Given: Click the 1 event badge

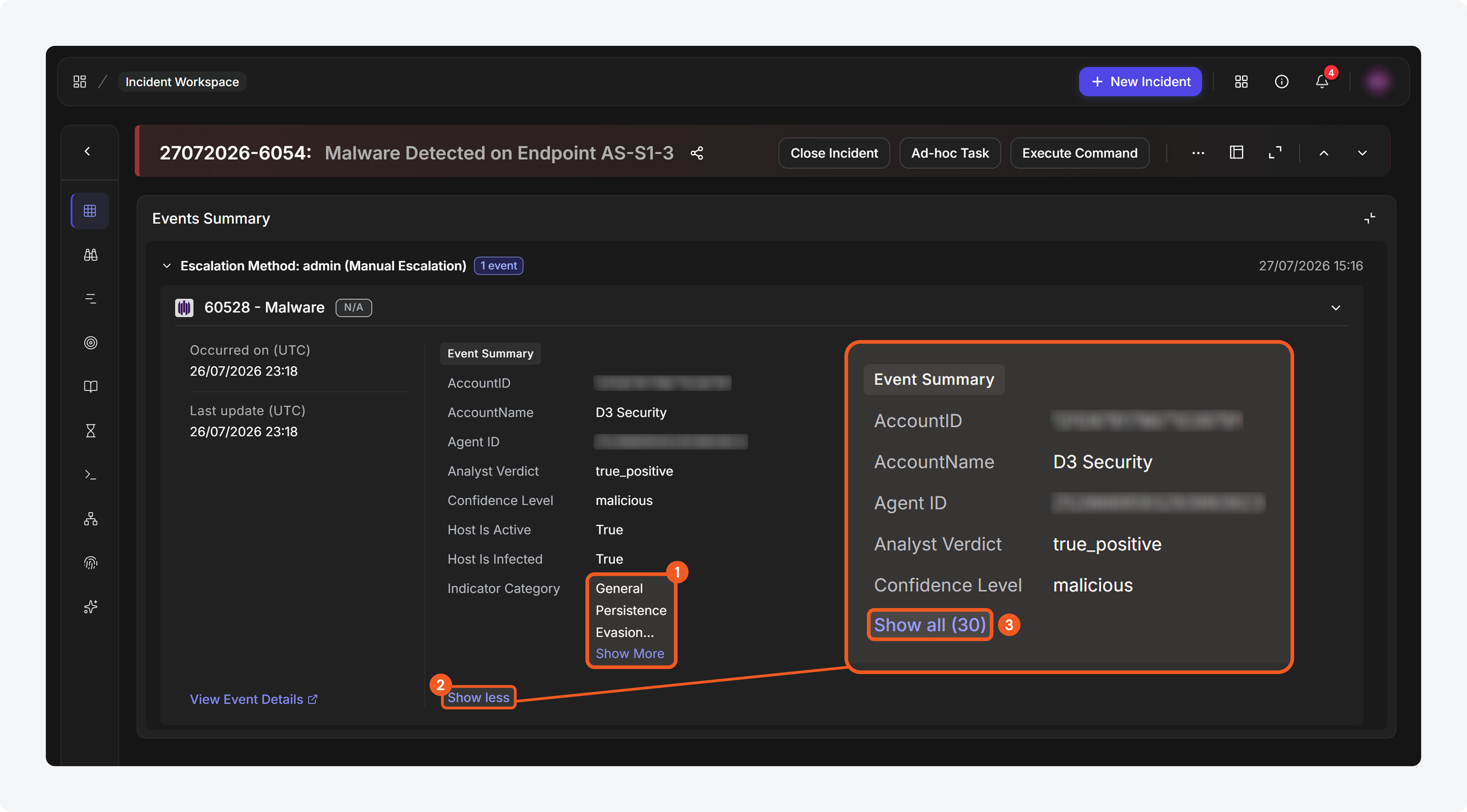Looking at the screenshot, I should (498, 266).
